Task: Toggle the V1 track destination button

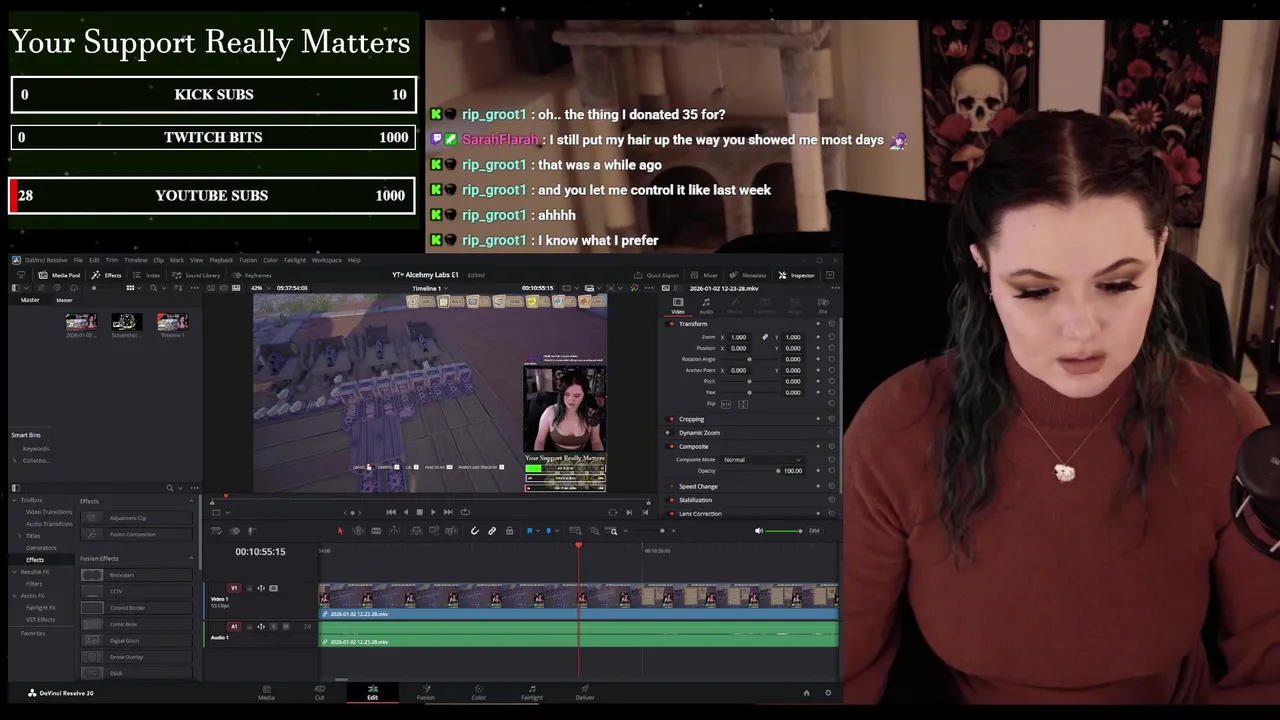Action: click(x=234, y=588)
